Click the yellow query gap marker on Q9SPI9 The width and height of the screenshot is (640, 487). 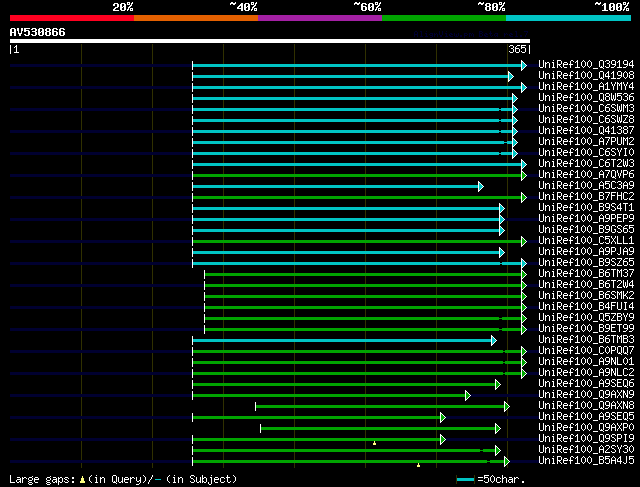click(x=374, y=443)
